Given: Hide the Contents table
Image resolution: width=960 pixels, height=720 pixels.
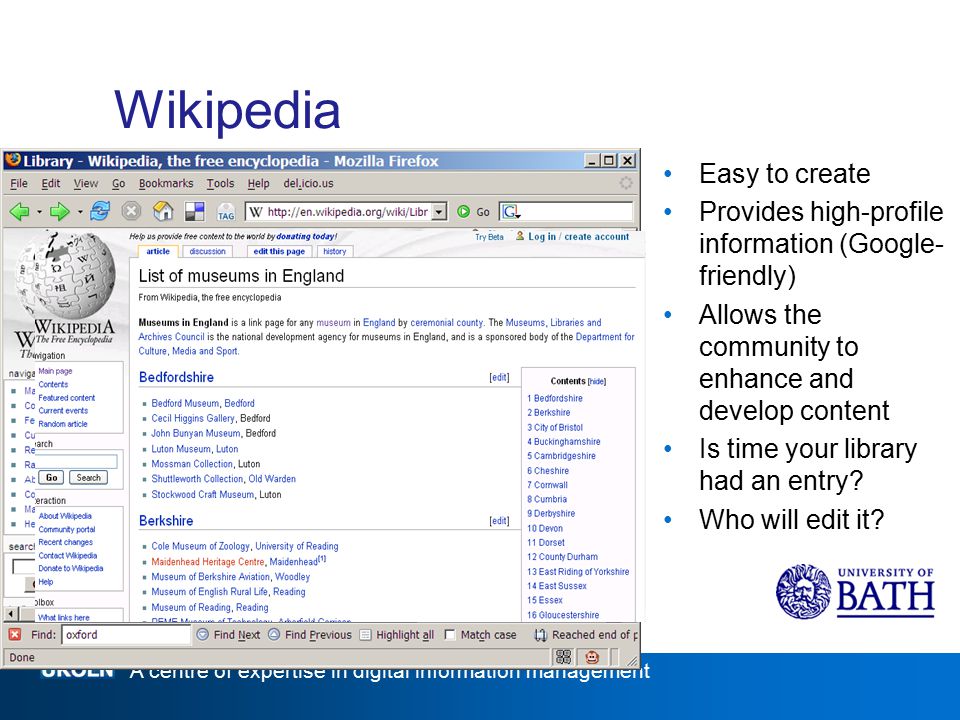Looking at the screenshot, I should pyautogui.click(x=596, y=381).
